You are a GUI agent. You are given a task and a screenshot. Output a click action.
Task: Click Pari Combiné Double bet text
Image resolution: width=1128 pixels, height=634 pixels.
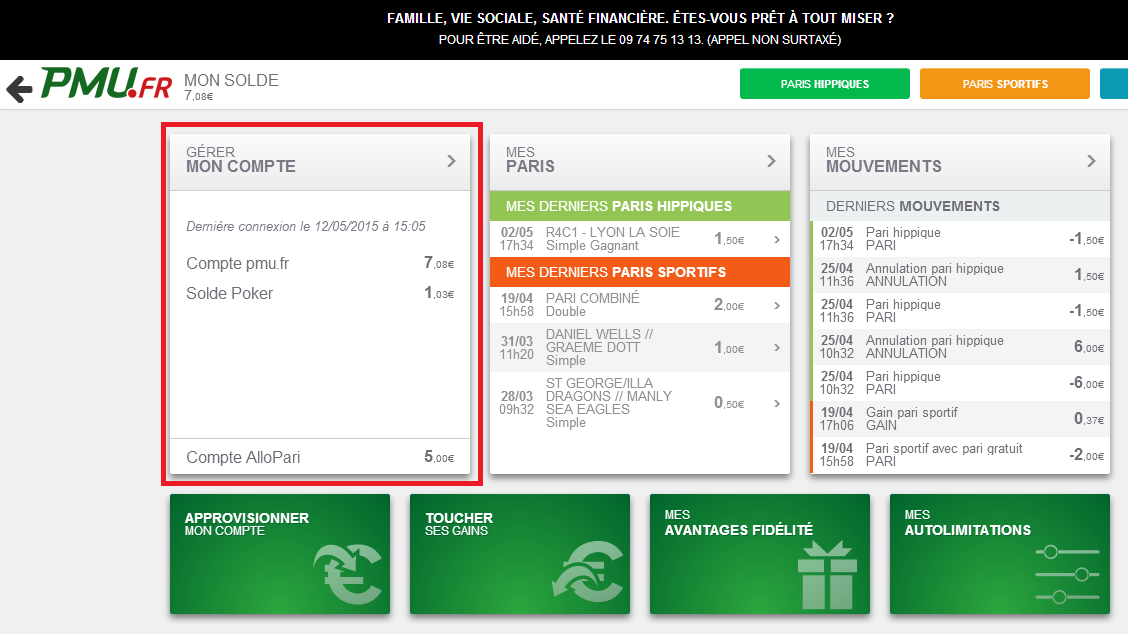(x=593, y=305)
